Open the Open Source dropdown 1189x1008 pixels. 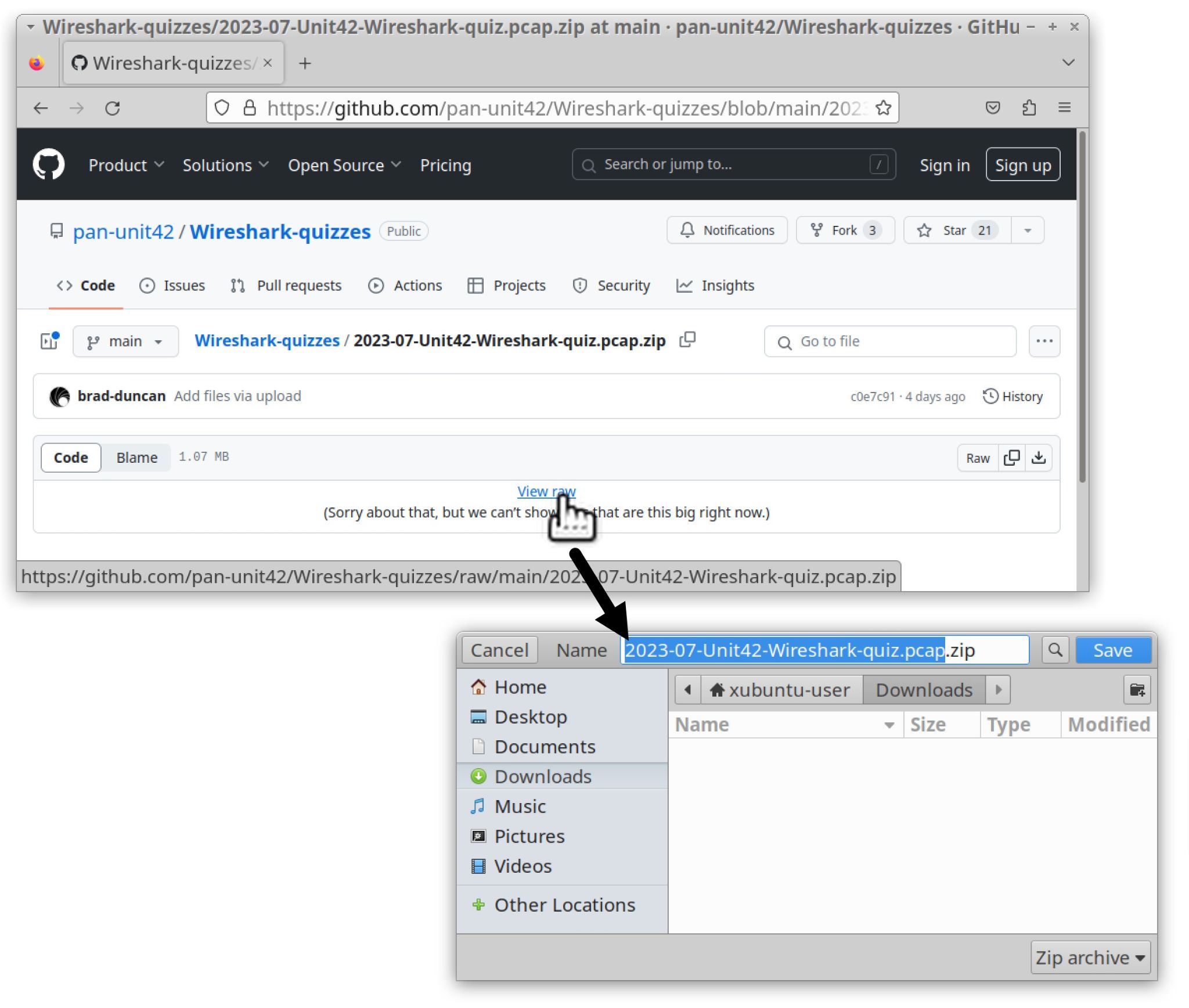[344, 165]
